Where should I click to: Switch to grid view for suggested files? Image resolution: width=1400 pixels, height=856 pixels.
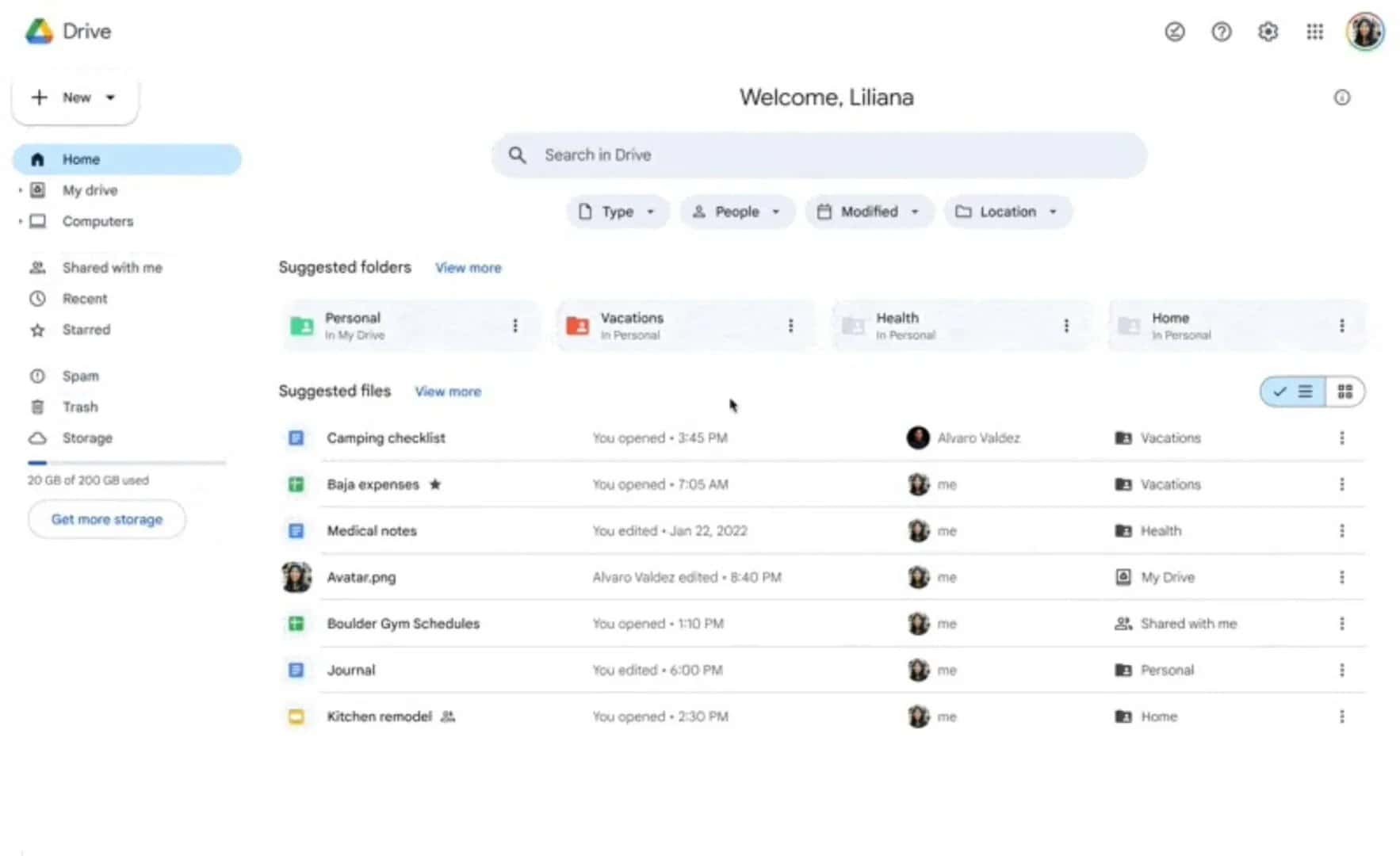[1344, 391]
